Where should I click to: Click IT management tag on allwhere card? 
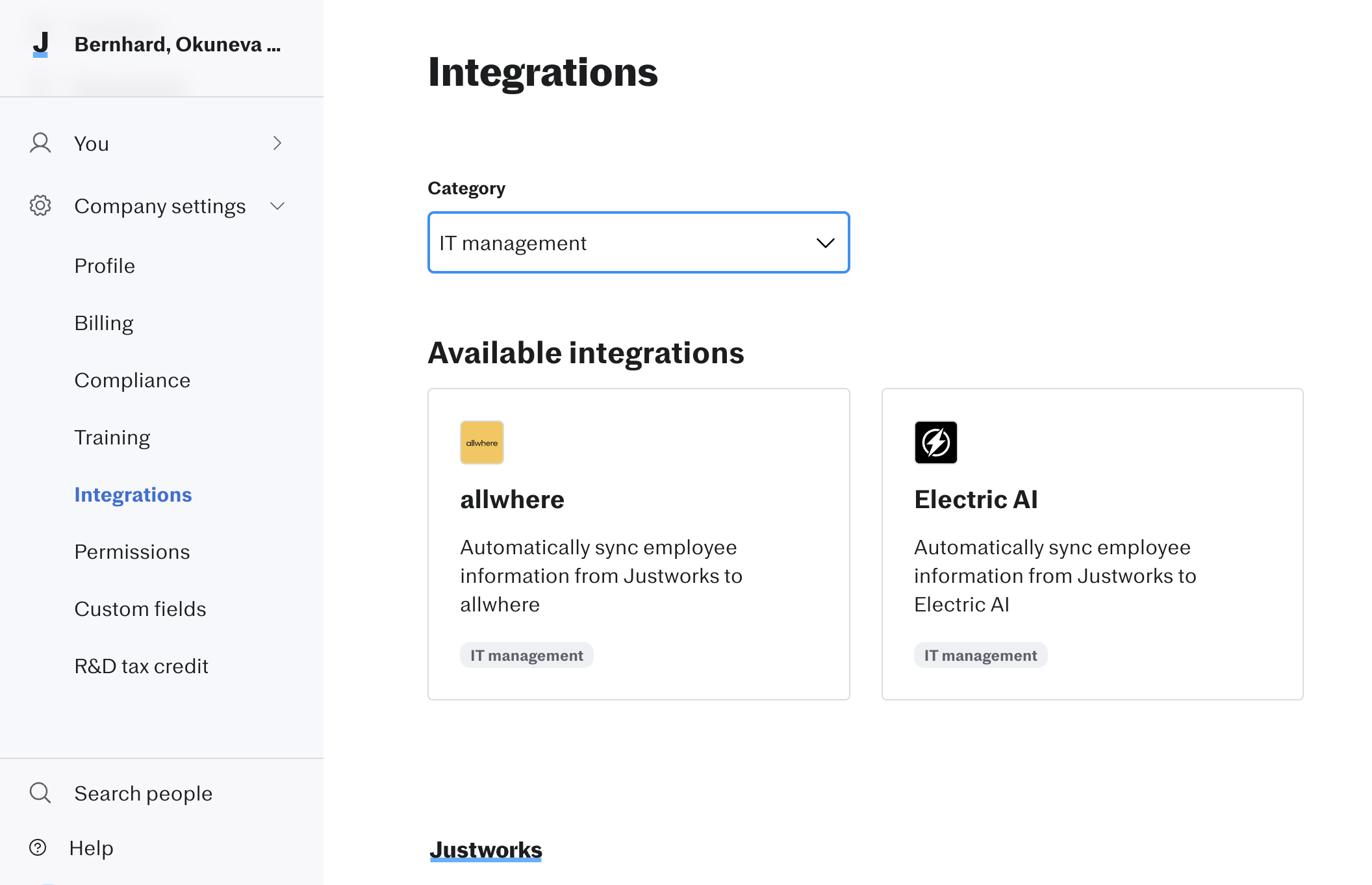tap(527, 655)
